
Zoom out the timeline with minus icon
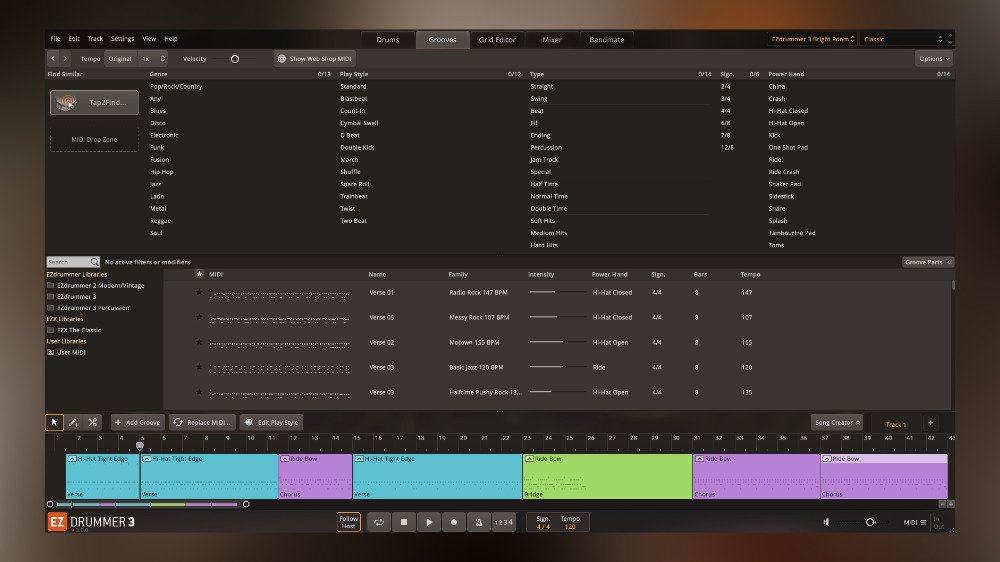(x=942, y=504)
